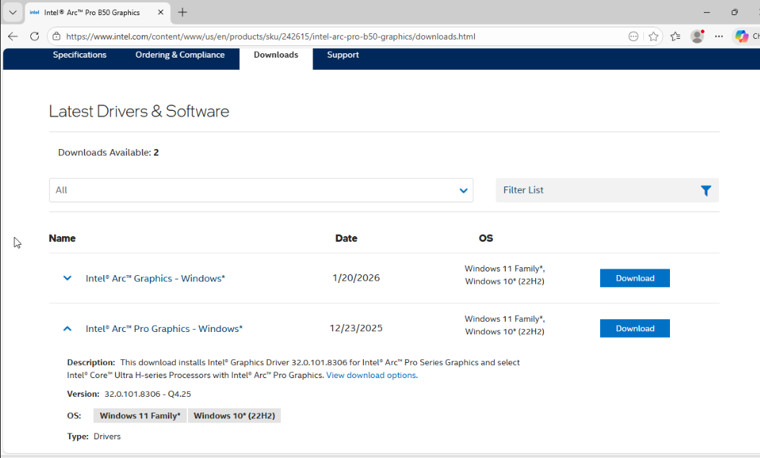Collapse the Intel Arc Pro Graphics row
The width and height of the screenshot is (760, 458).
[67, 329]
